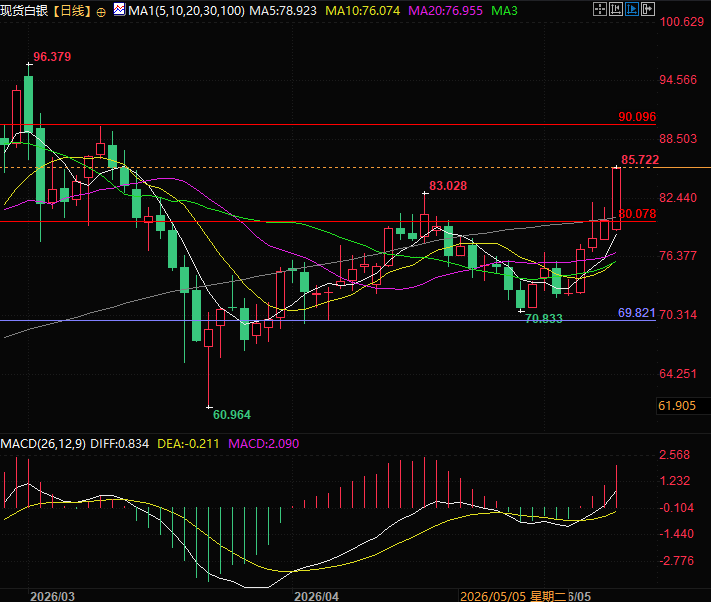Click the second chart tool icon at top right

click(x=615, y=9)
